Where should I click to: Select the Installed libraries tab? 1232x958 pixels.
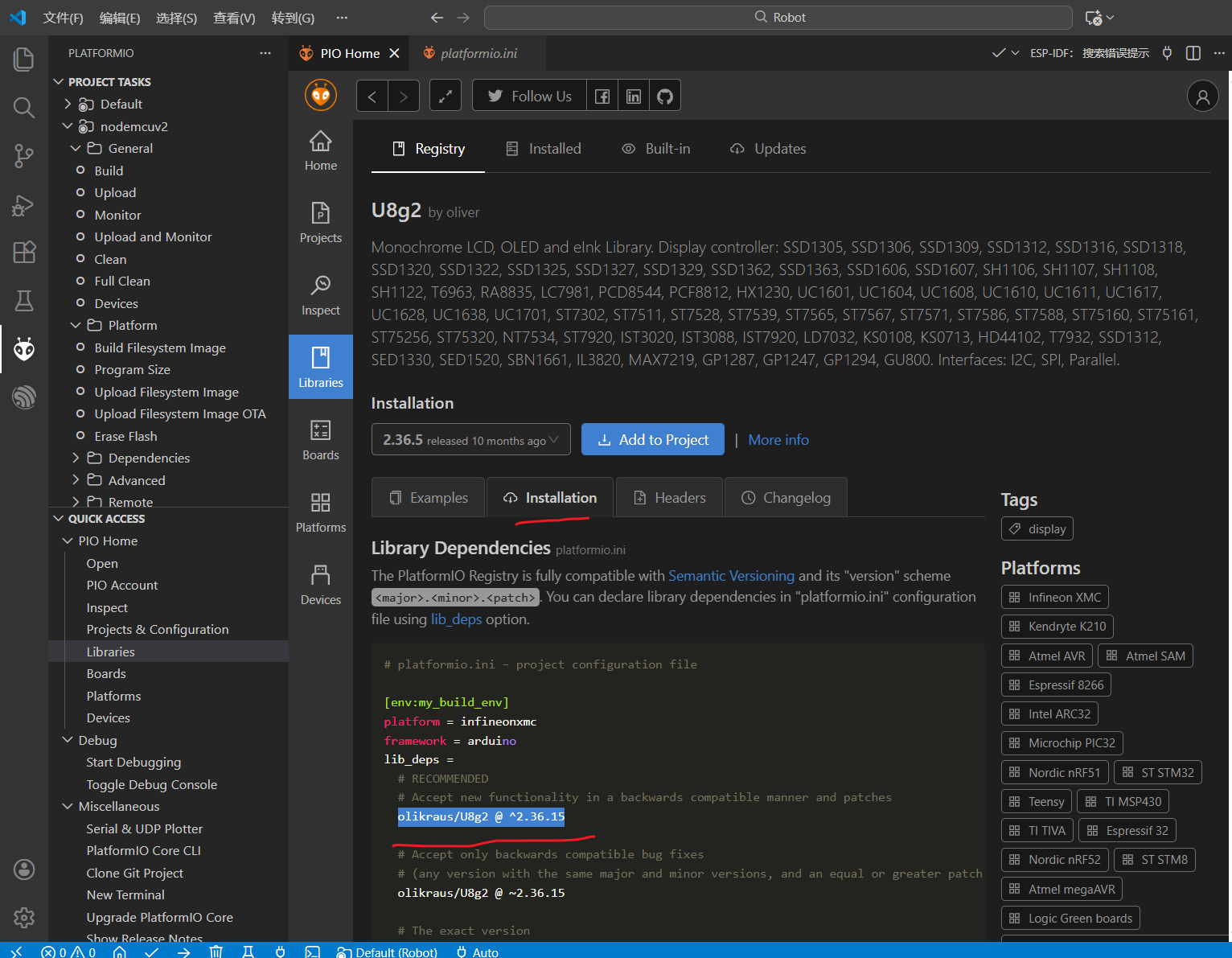(x=543, y=149)
